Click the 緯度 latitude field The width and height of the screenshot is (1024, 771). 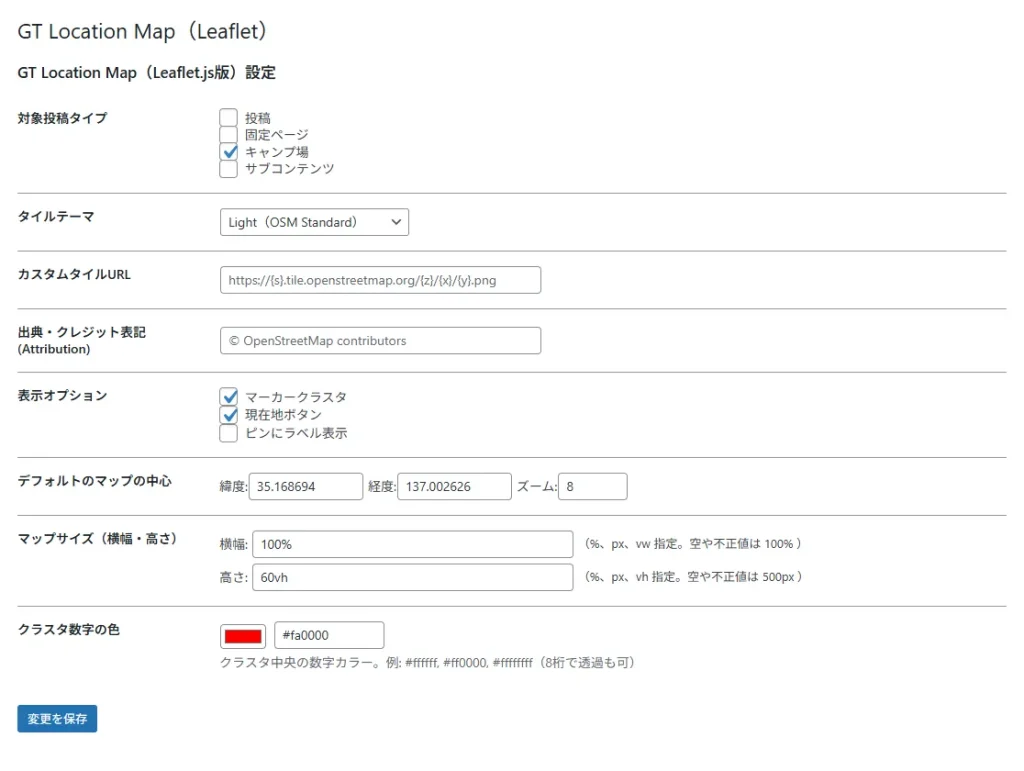pyautogui.click(x=306, y=486)
